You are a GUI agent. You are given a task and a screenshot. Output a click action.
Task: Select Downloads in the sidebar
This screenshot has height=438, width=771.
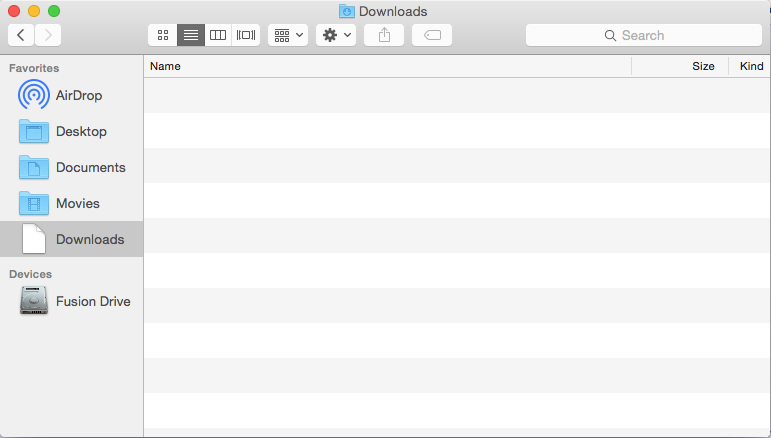coord(72,239)
